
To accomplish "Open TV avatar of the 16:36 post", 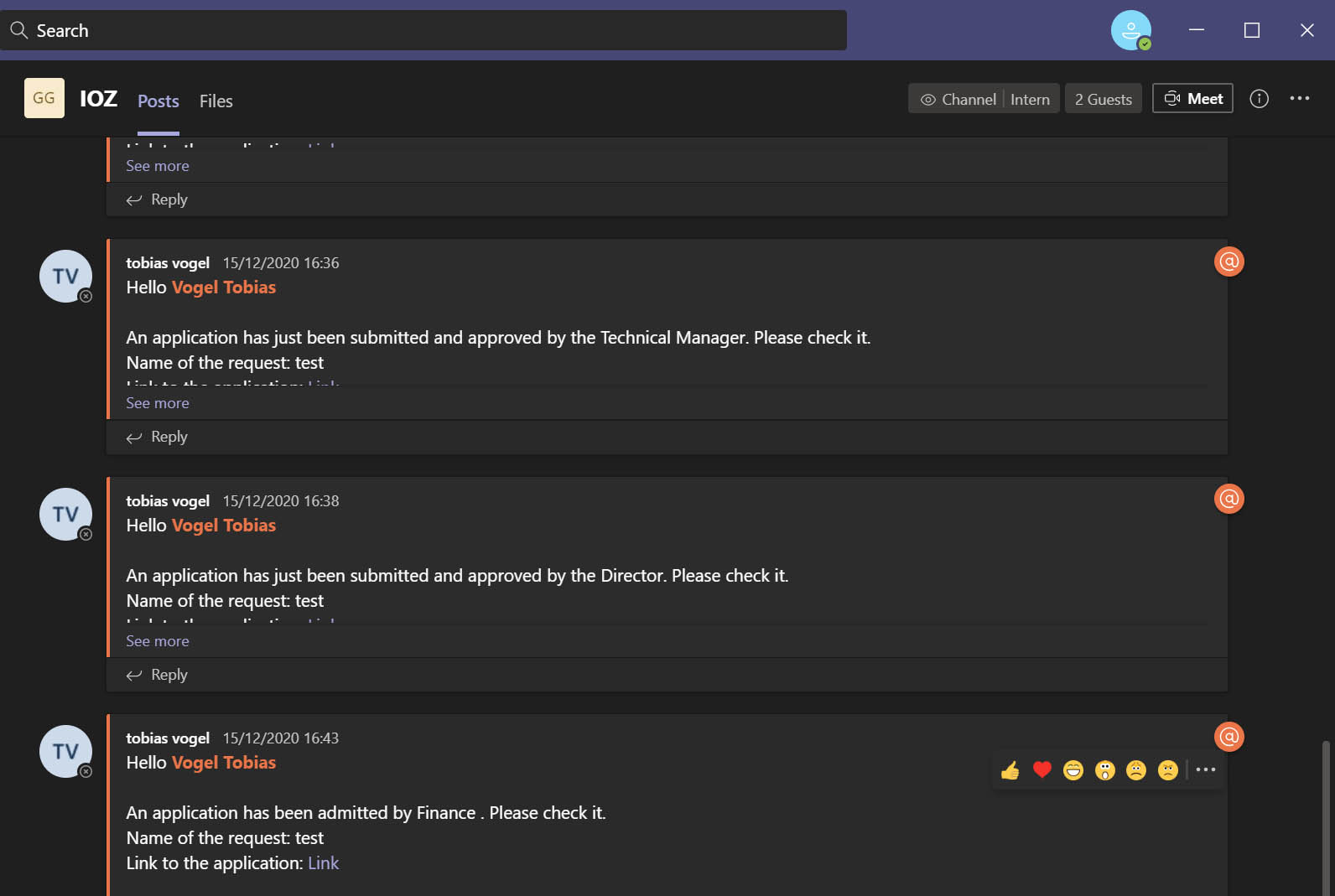I will [x=65, y=276].
